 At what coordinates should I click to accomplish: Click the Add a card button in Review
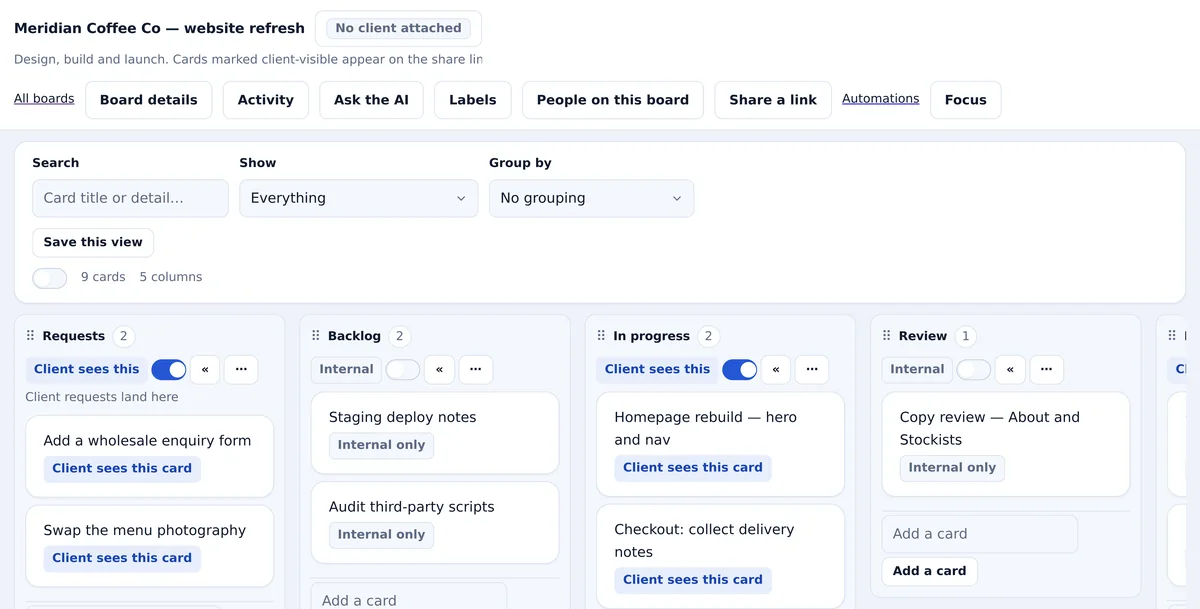930,571
